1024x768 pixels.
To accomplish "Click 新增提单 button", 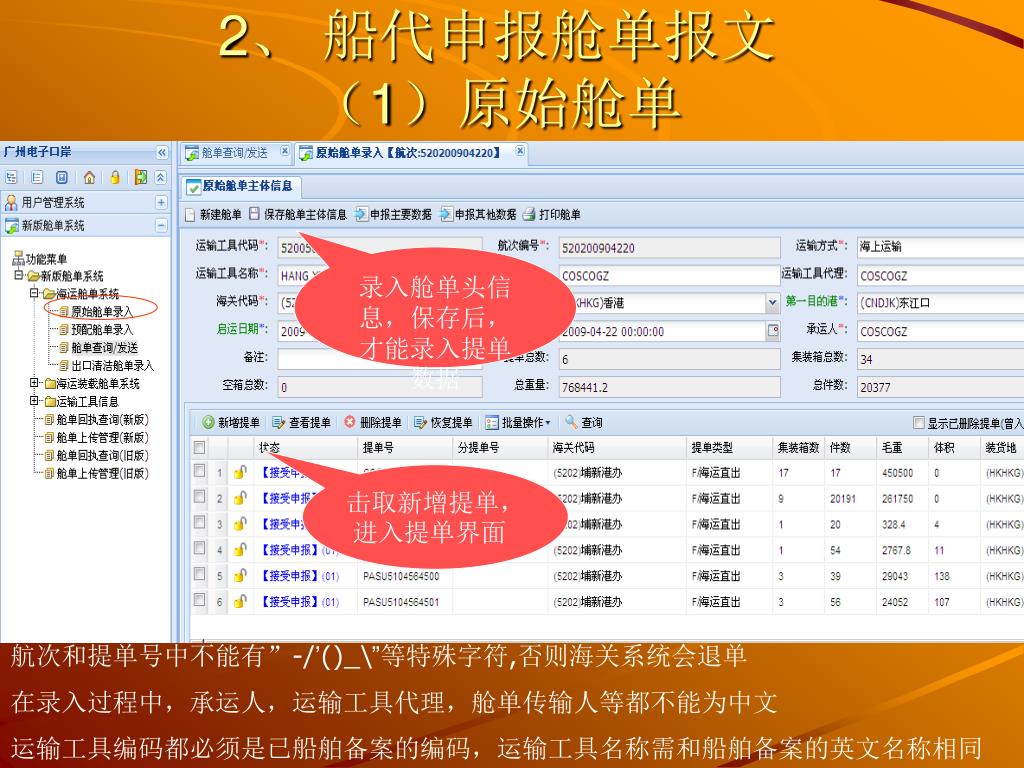I will 231,423.
